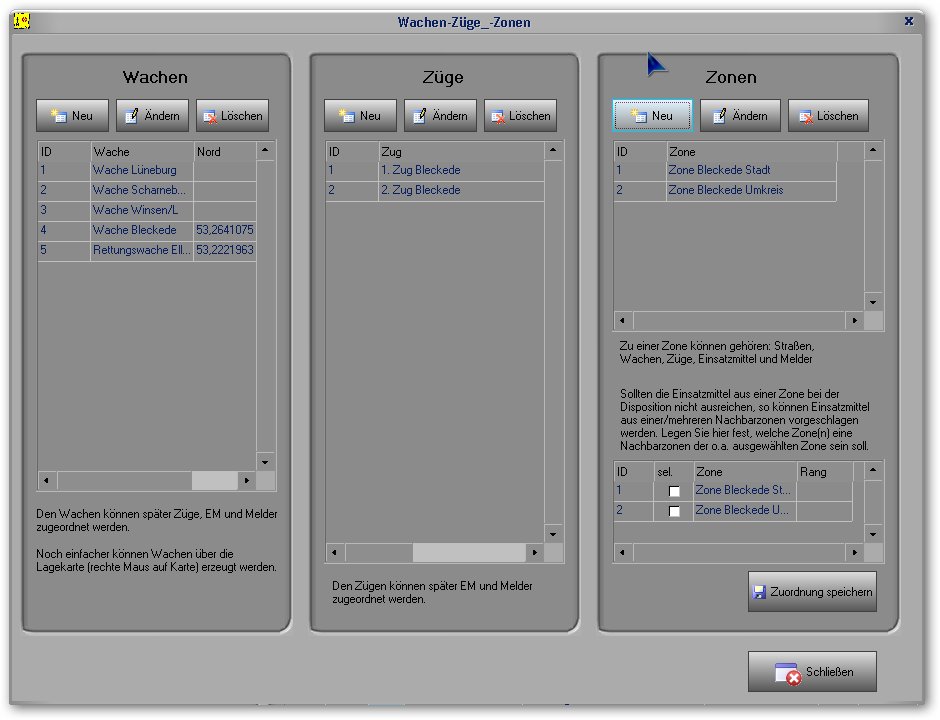Select Wache Winsen/L row

pos(147,210)
